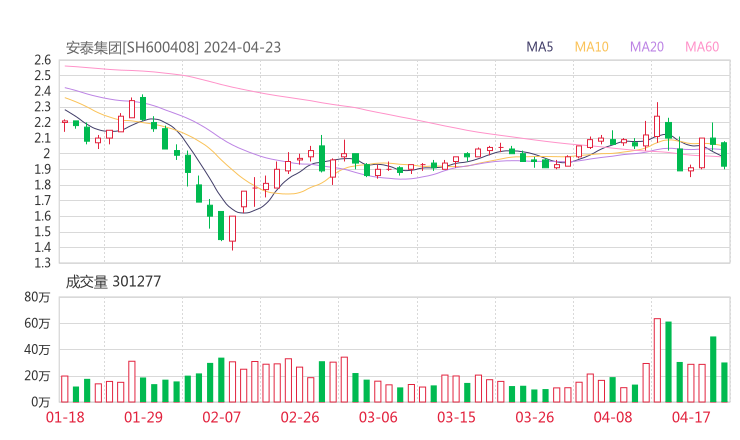Viewport: 740px width, 440px height.
Task: Click the 成交量 301277 volume label
Action: click(x=113, y=282)
